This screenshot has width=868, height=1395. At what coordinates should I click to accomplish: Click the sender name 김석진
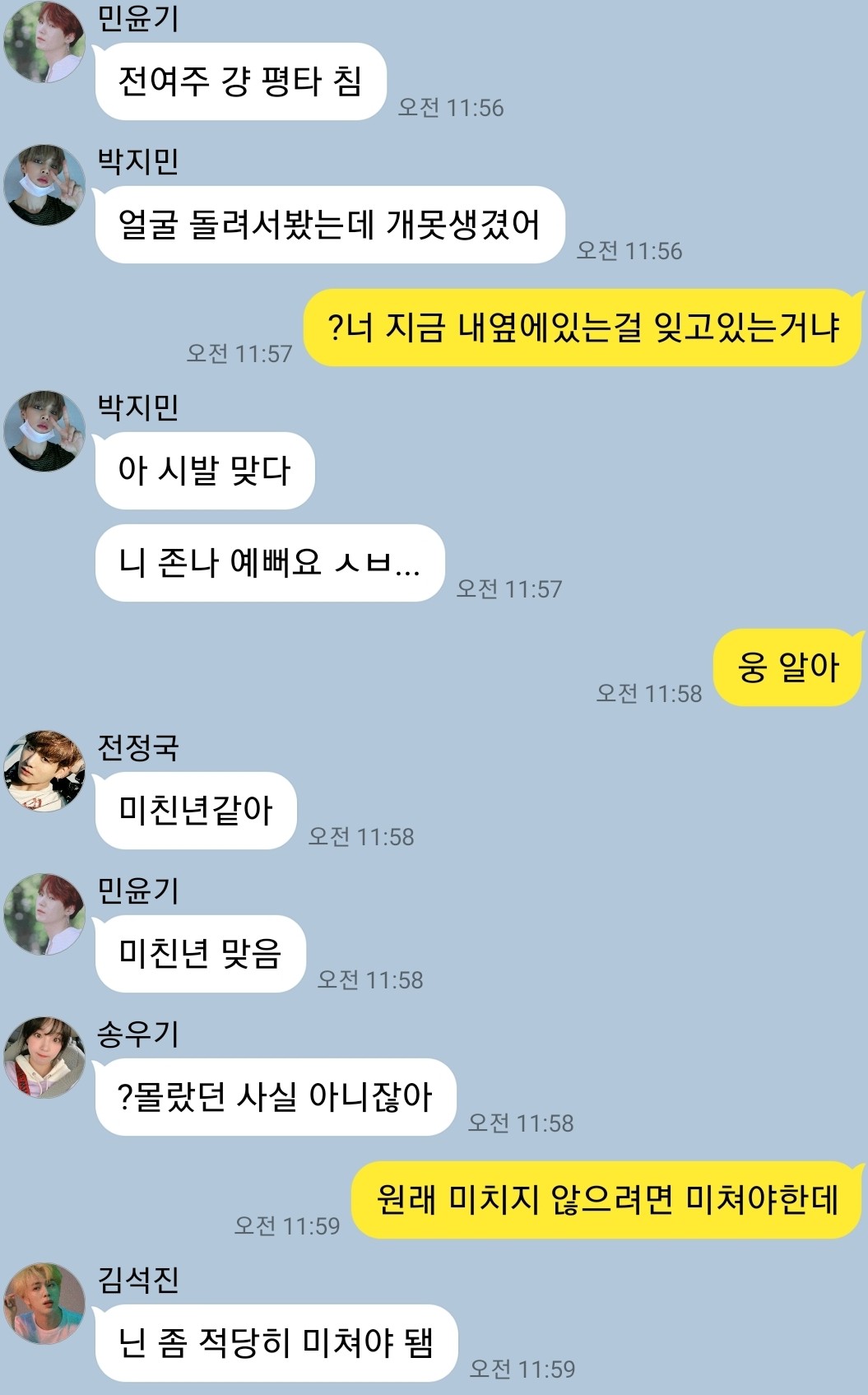(x=137, y=1279)
